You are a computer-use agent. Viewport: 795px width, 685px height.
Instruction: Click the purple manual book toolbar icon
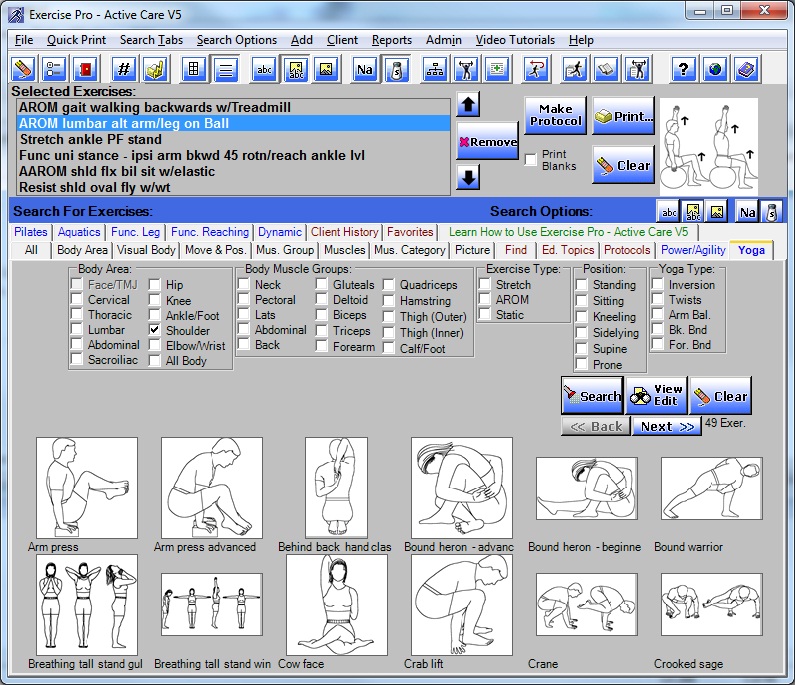pos(746,69)
